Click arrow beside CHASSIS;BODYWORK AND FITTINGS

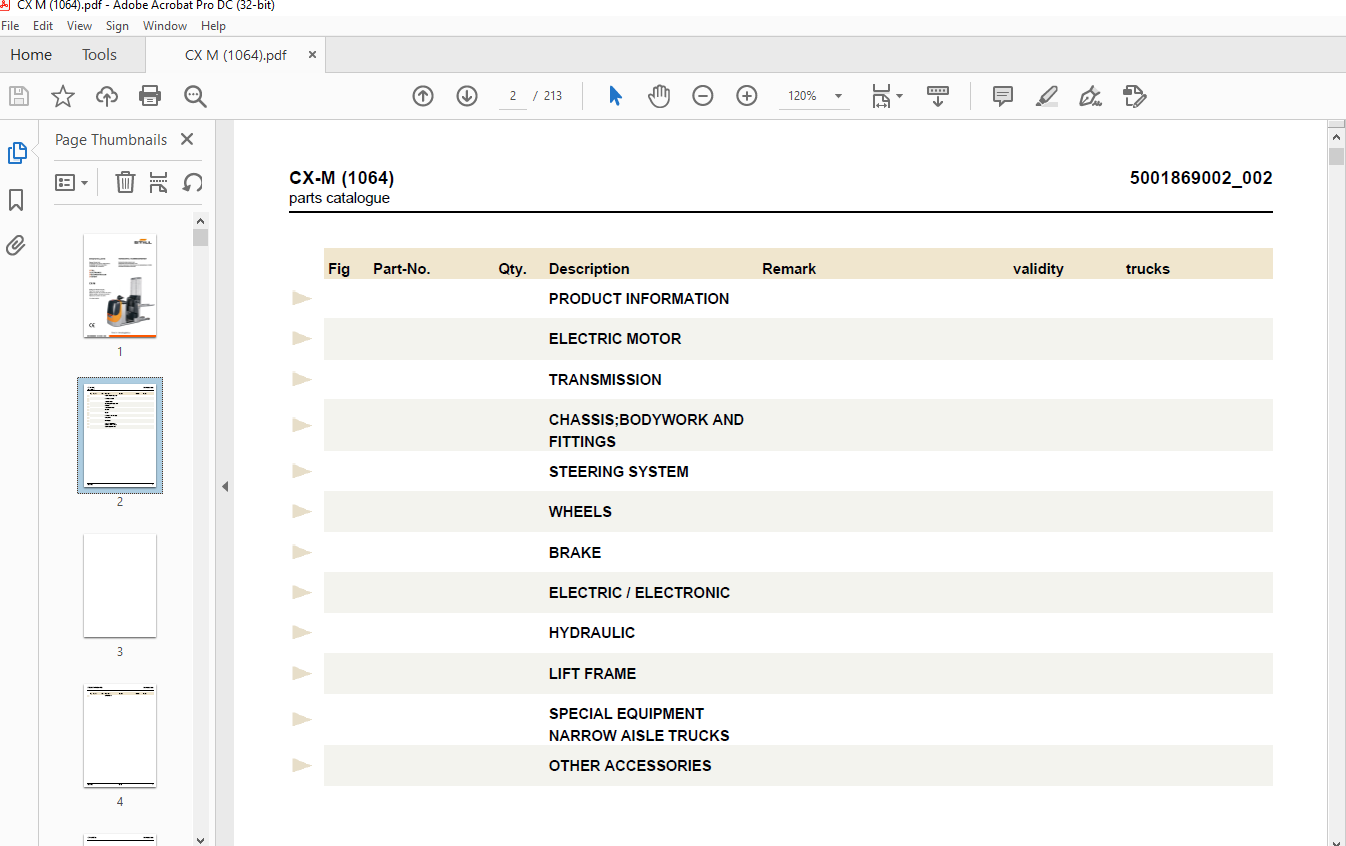[x=302, y=425]
